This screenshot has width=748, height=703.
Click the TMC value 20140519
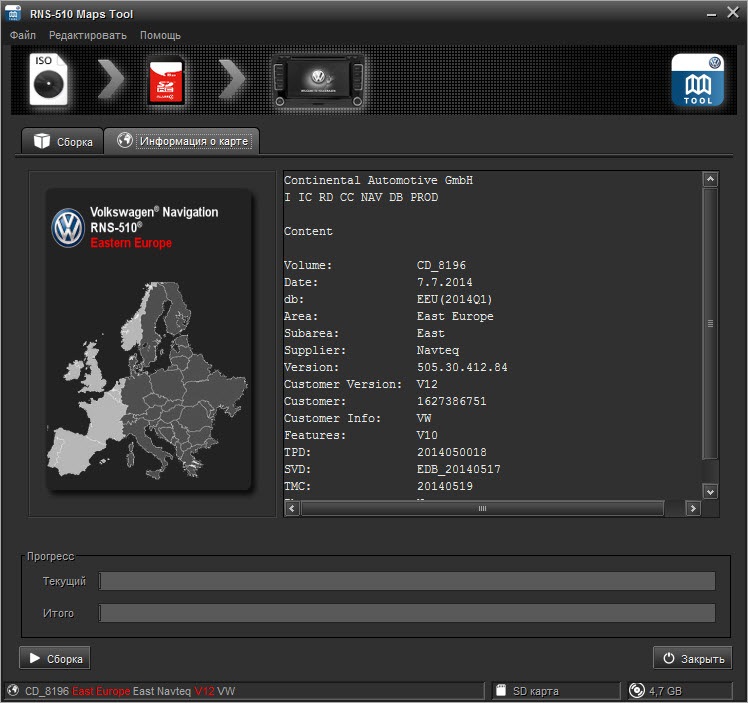point(445,486)
